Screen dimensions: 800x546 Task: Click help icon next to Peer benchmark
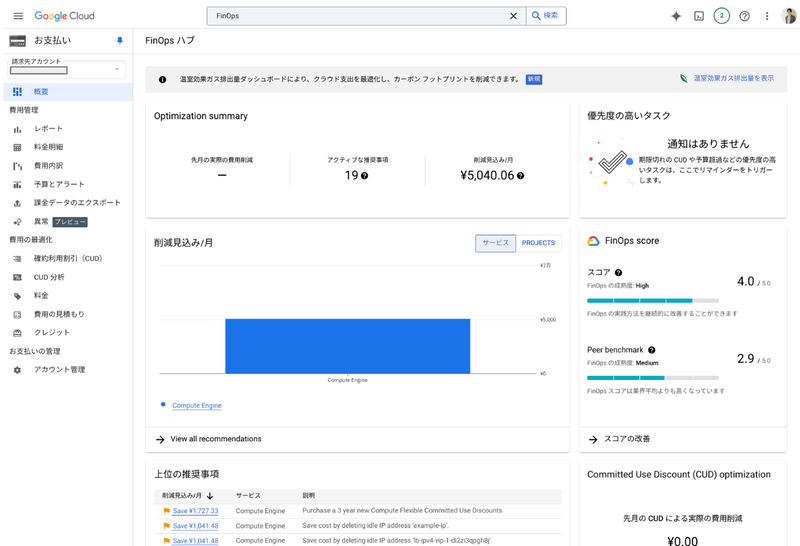(652, 350)
